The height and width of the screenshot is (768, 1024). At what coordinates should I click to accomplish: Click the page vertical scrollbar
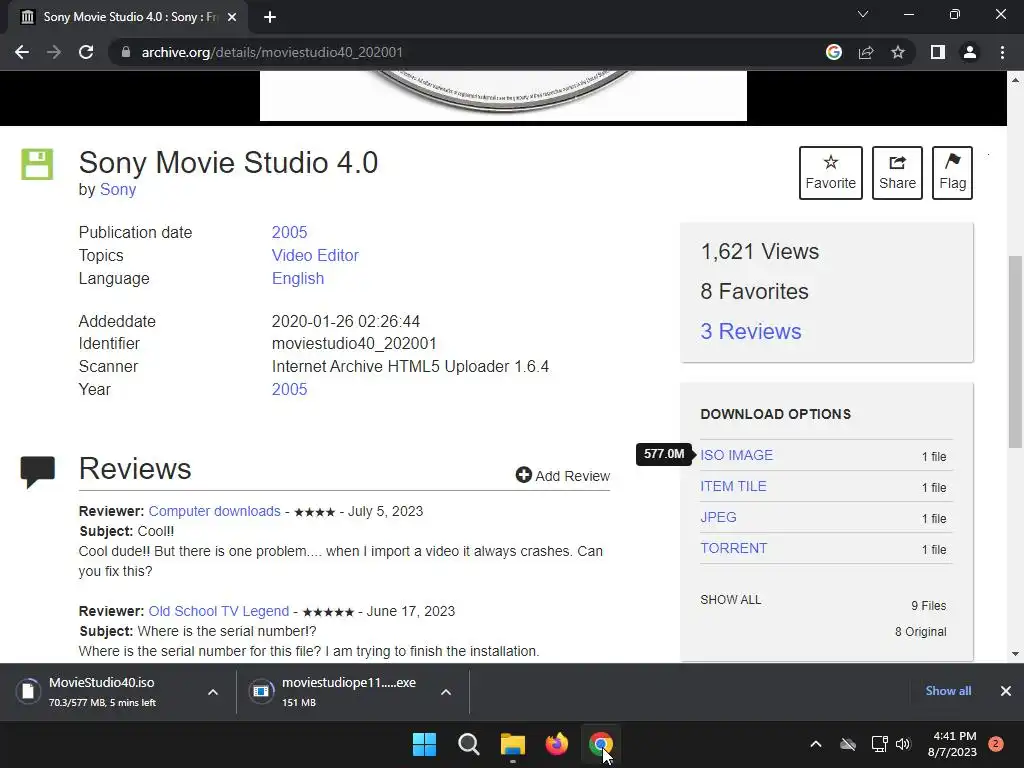coord(1015,352)
